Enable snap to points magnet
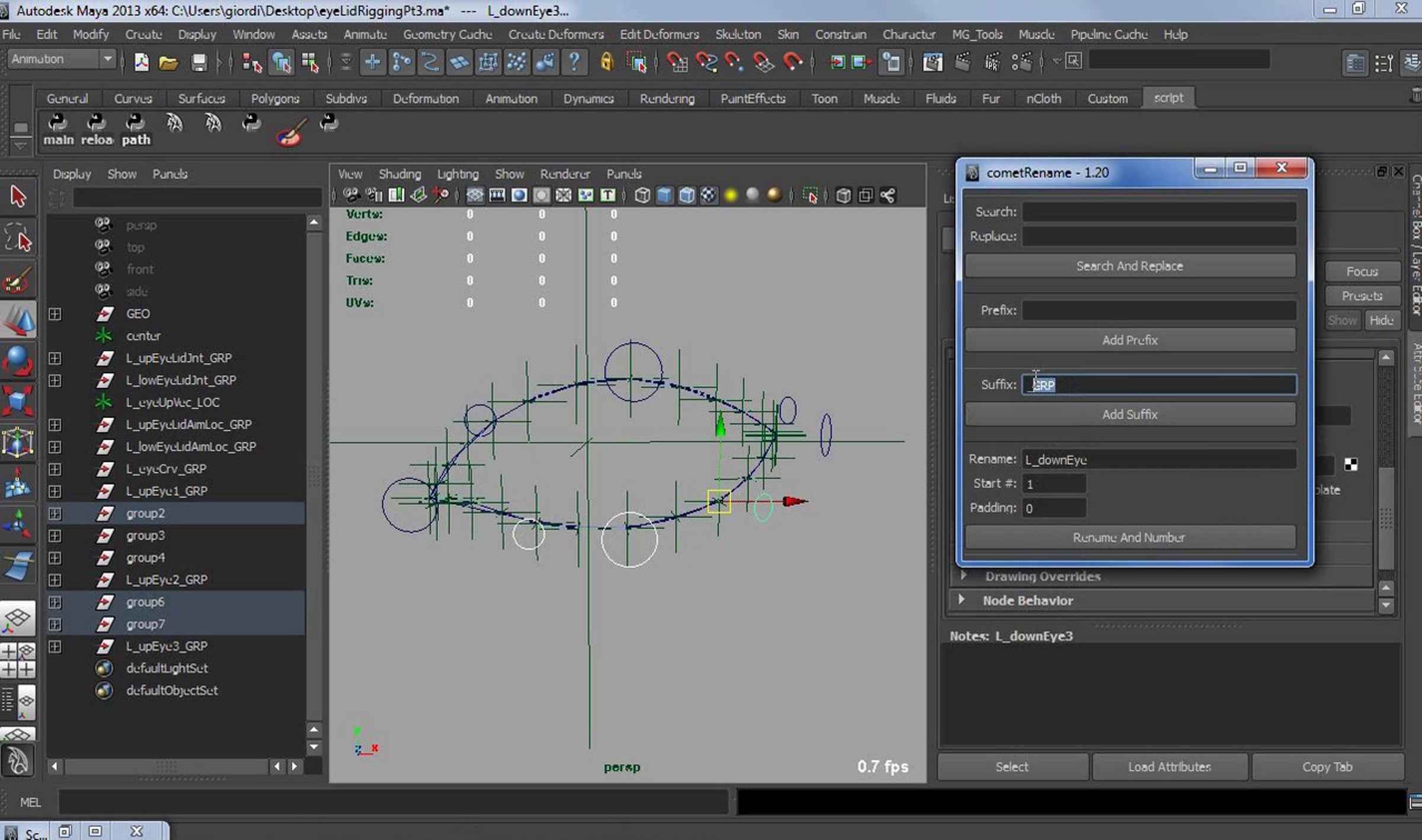Image resolution: width=1422 pixels, height=840 pixels. 735,62
